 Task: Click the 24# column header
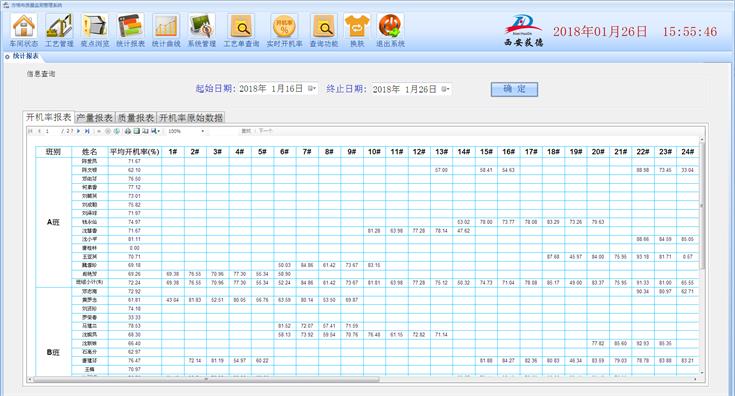688,152
